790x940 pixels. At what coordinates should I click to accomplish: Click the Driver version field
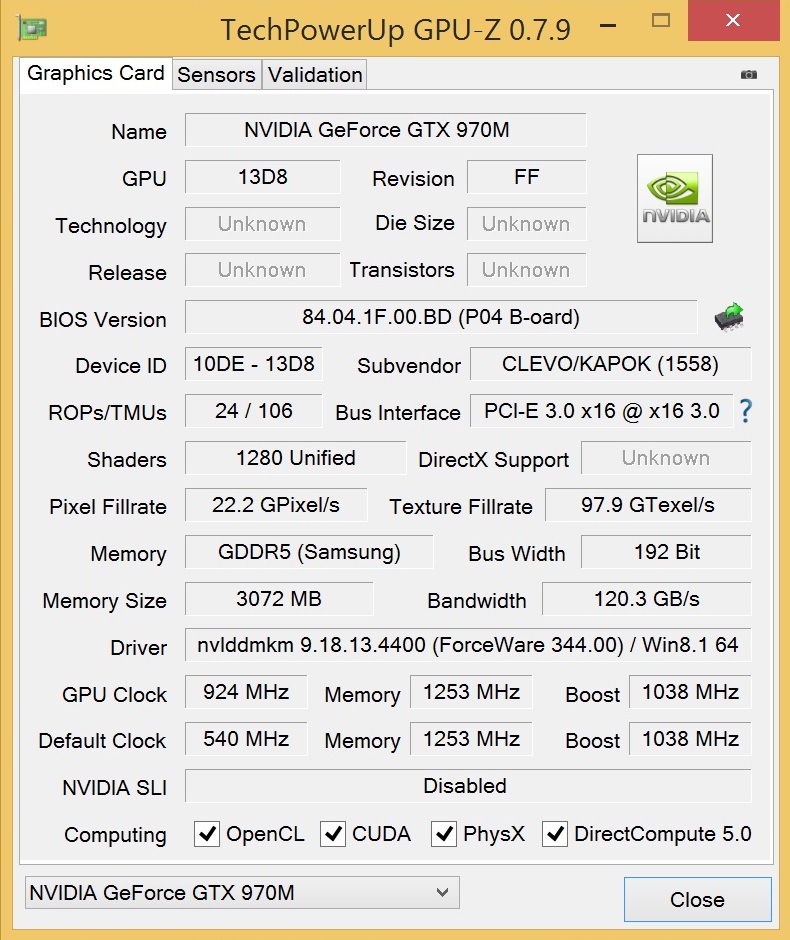tap(468, 645)
